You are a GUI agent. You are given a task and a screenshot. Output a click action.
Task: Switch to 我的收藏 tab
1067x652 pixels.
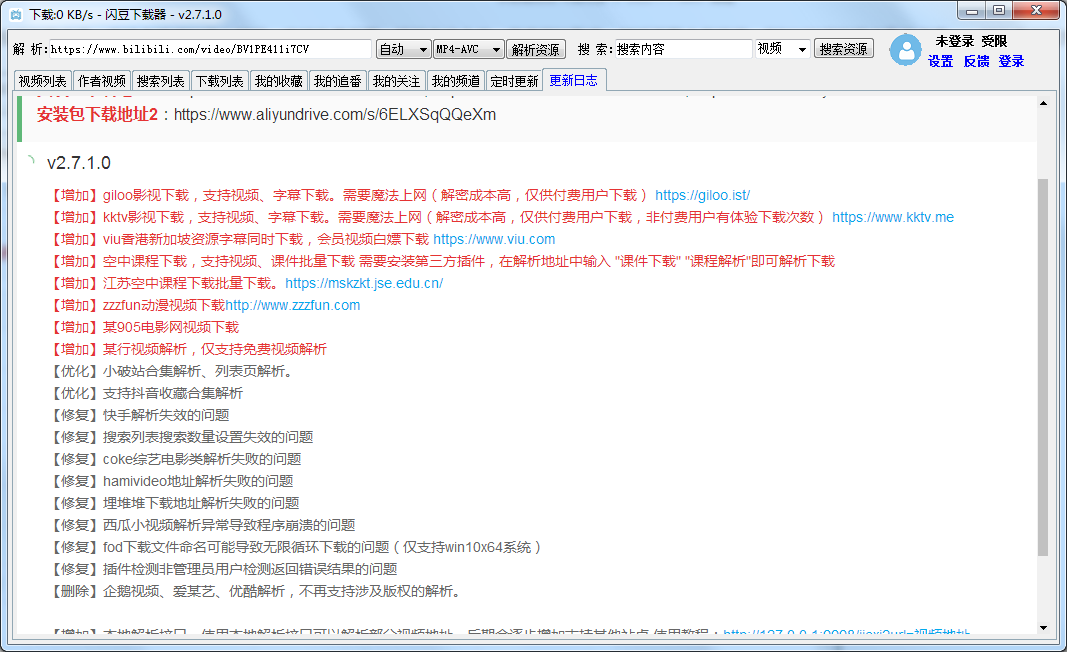click(x=278, y=81)
